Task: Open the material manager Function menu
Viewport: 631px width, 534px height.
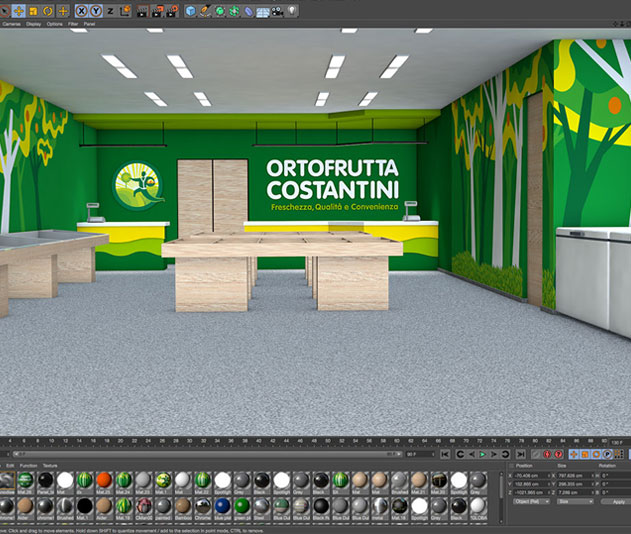Action: point(29,466)
